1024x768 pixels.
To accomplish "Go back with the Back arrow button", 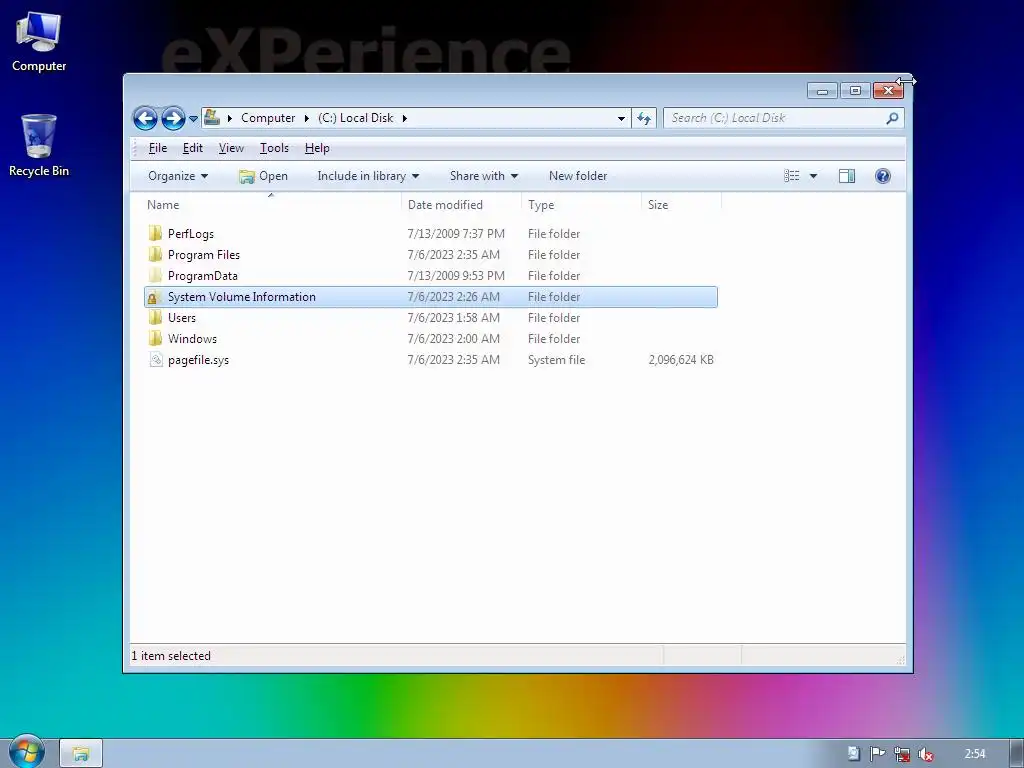I will [x=145, y=118].
